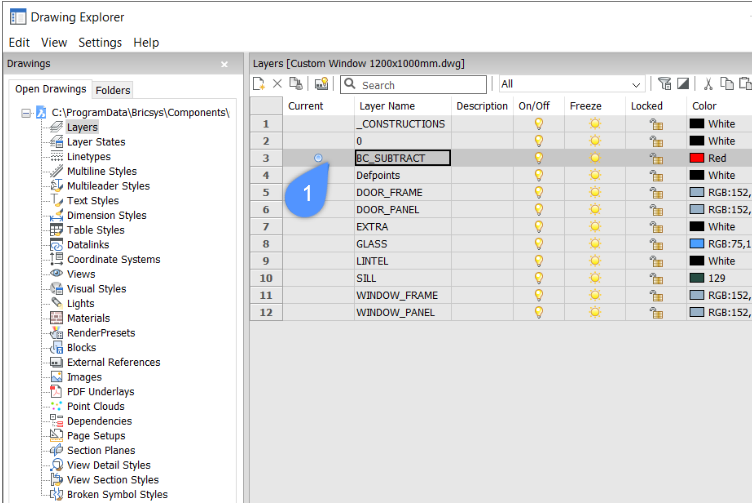
Task: Switch to the Folders tab
Action: (113, 90)
